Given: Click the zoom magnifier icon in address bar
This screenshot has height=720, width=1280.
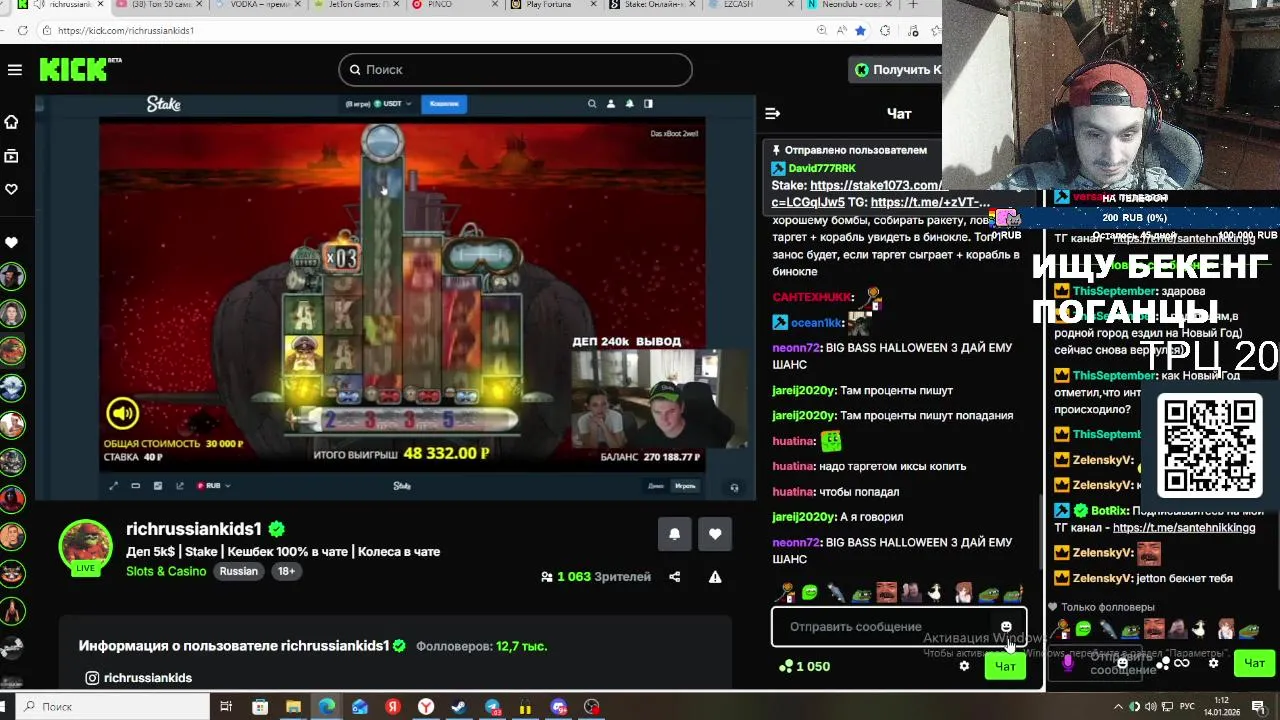Looking at the screenshot, I should coord(822,31).
